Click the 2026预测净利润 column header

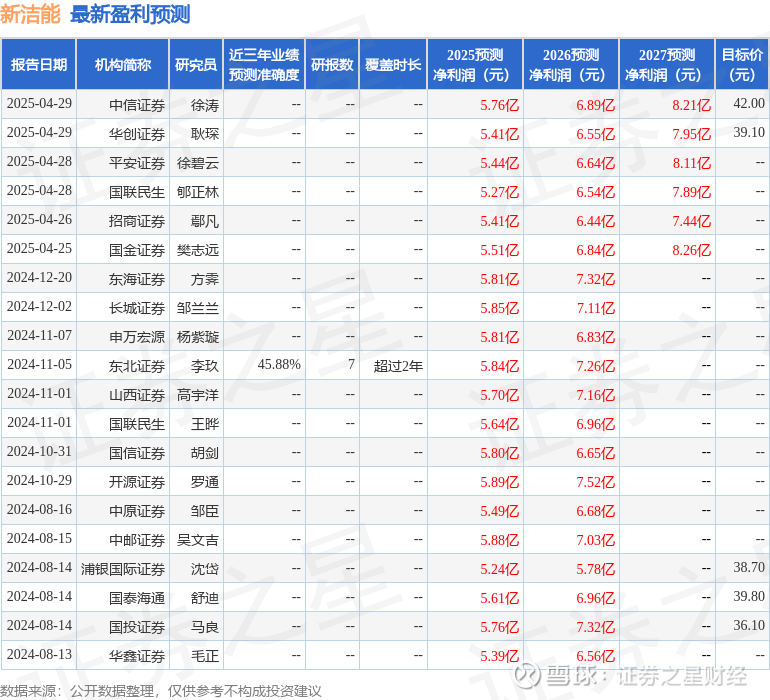(571, 64)
